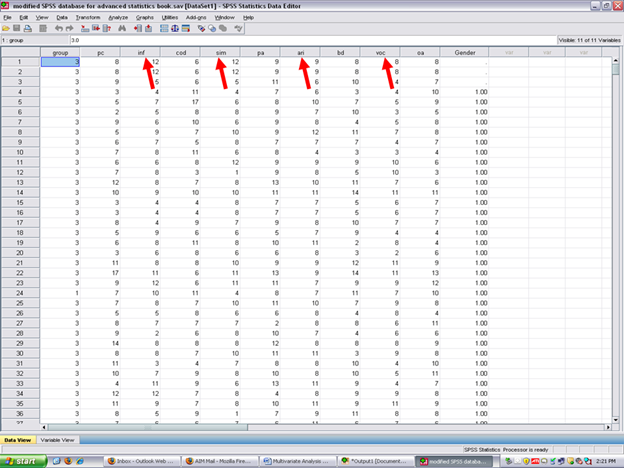
Task: Click the Dialog Recall toolbar icon
Action: [45, 28]
